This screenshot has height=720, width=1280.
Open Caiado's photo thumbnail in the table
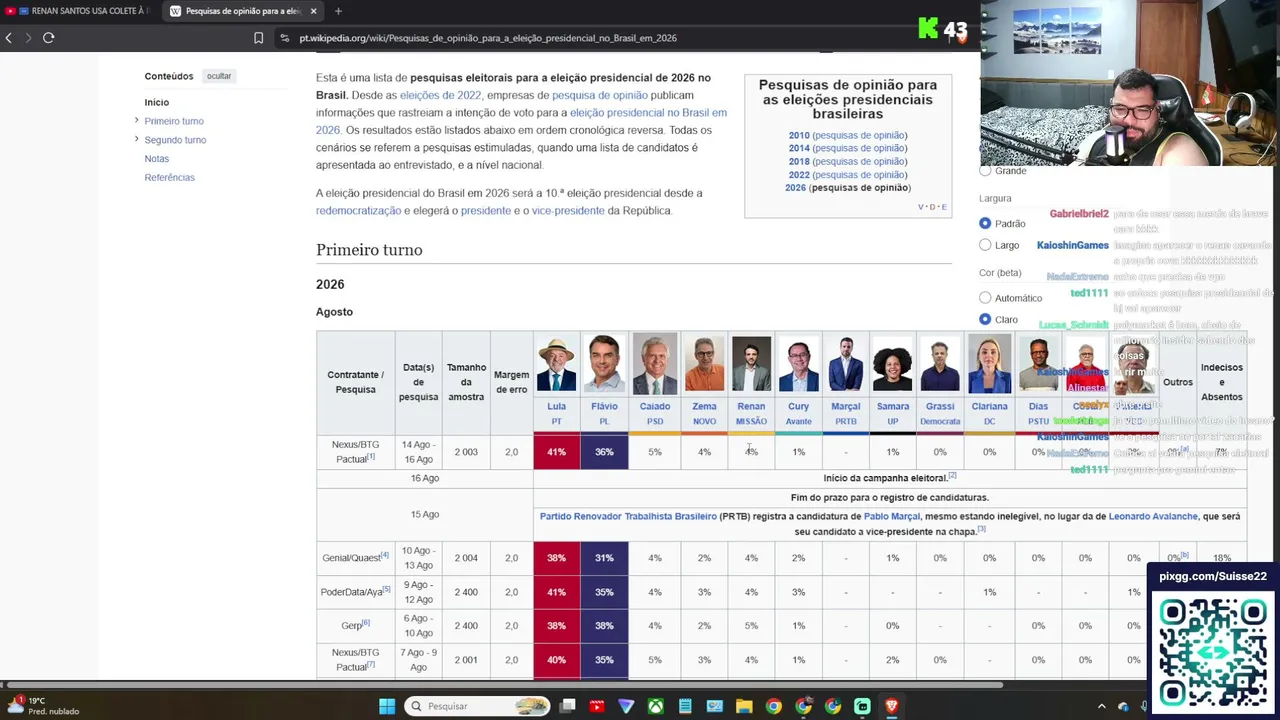pos(655,364)
